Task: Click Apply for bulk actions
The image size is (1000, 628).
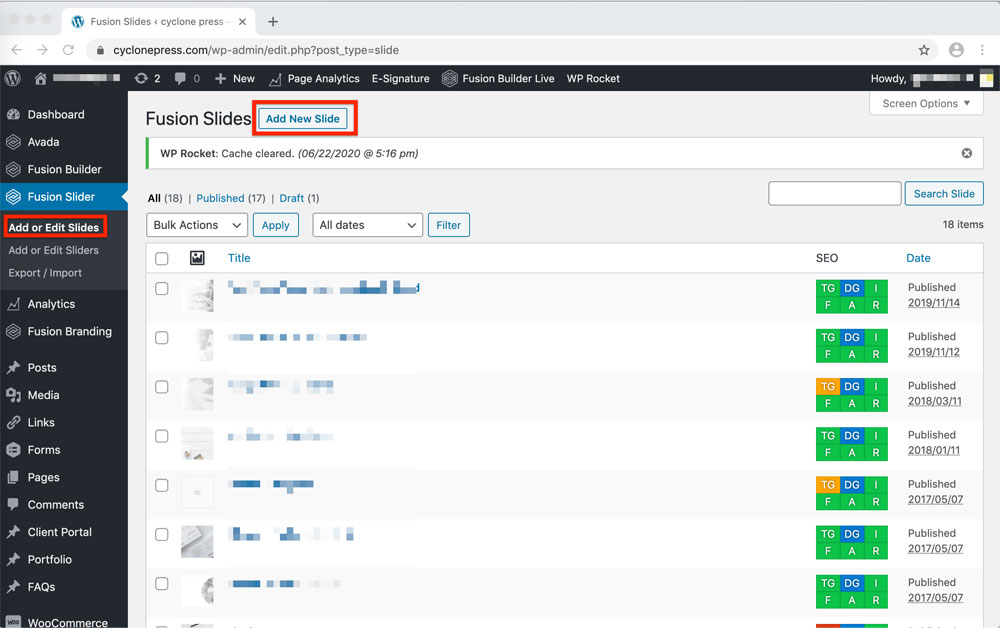Action: [276, 225]
